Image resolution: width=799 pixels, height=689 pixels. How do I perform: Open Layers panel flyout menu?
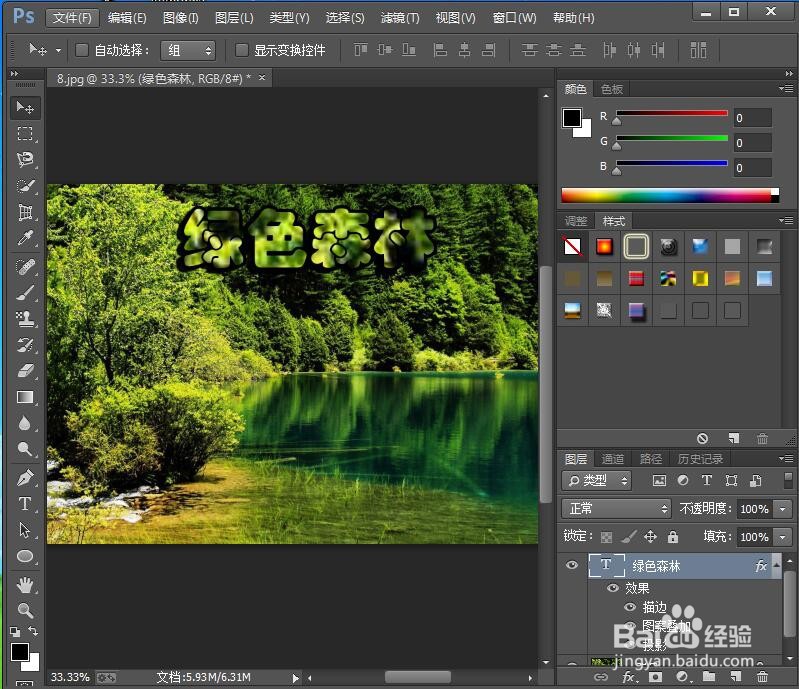coord(785,459)
